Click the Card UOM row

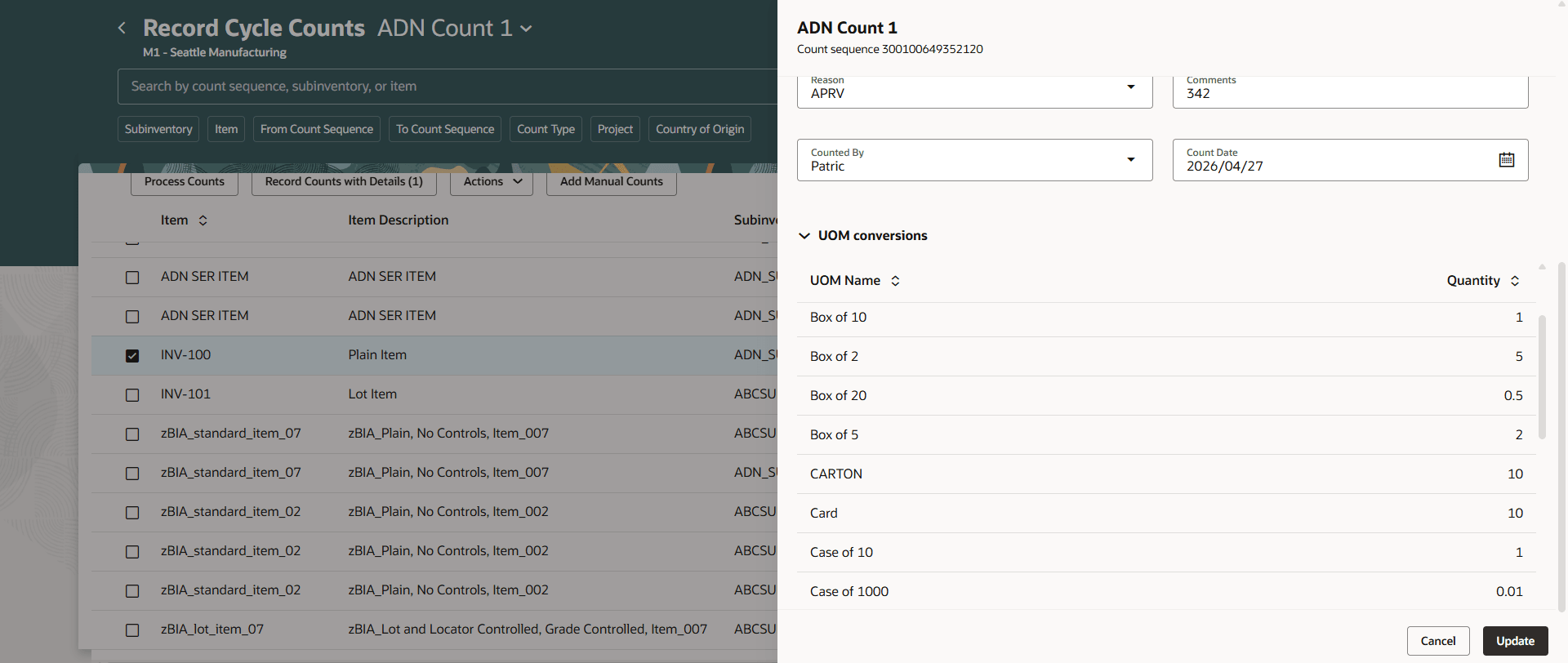pos(1166,514)
